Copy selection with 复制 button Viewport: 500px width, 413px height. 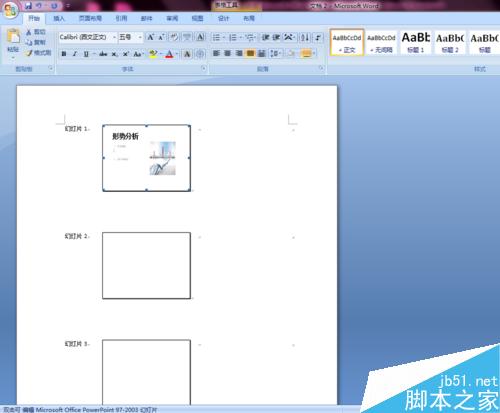36,42
